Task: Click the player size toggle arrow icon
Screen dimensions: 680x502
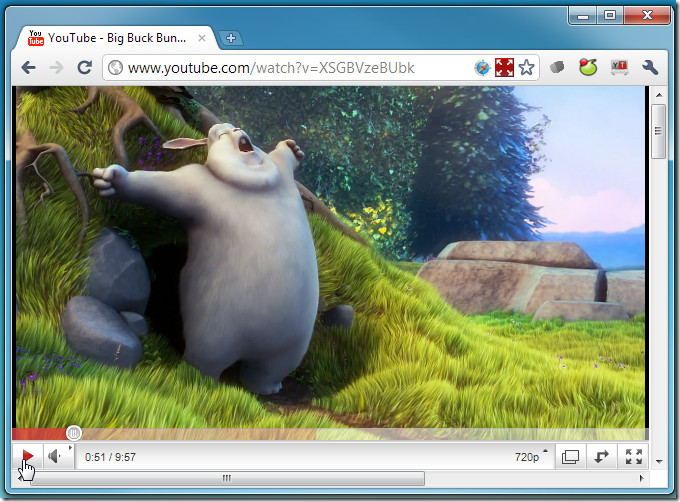Action: (x=602, y=456)
